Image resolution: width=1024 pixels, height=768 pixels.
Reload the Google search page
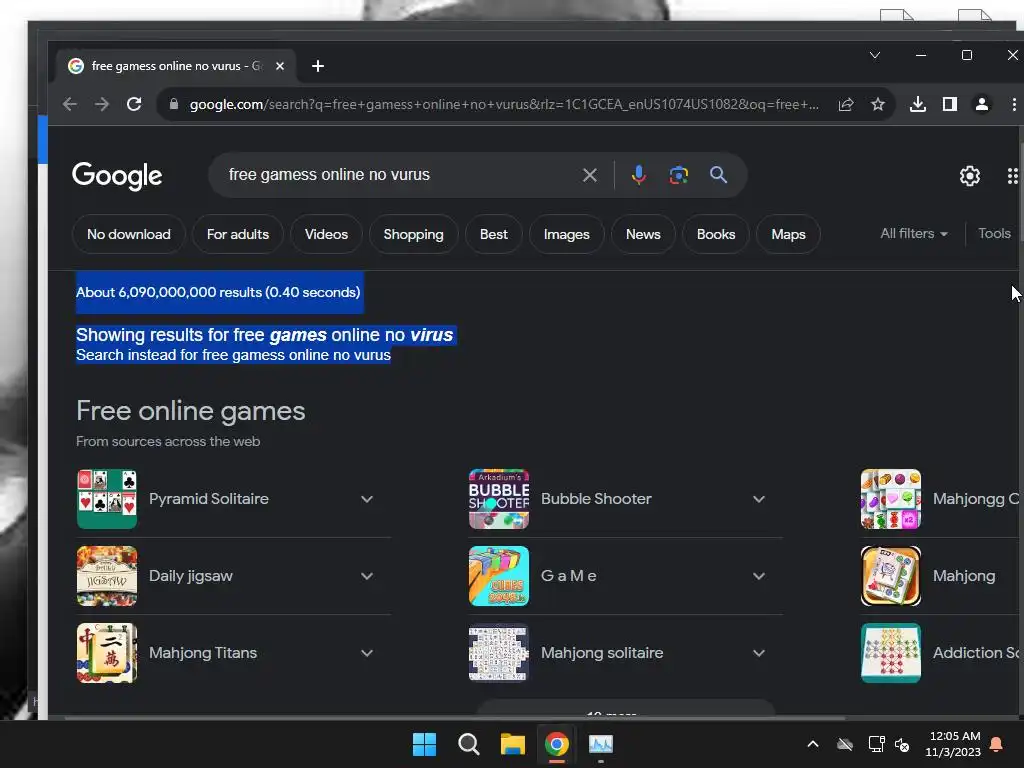(x=134, y=104)
